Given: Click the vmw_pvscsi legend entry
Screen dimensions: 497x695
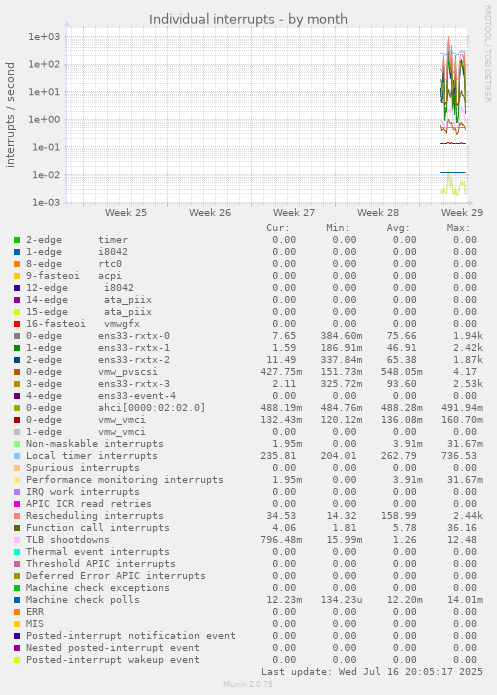Looking at the screenshot, I should [x=92, y=372].
